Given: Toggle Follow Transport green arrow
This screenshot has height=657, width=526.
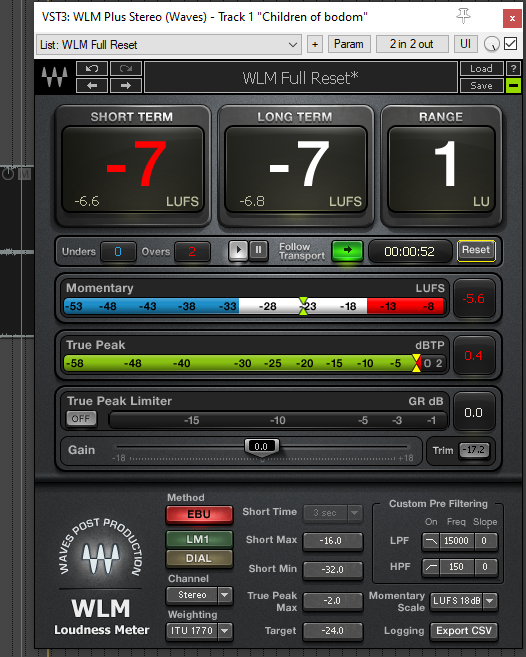Looking at the screenshot, I should pos(347,251).
